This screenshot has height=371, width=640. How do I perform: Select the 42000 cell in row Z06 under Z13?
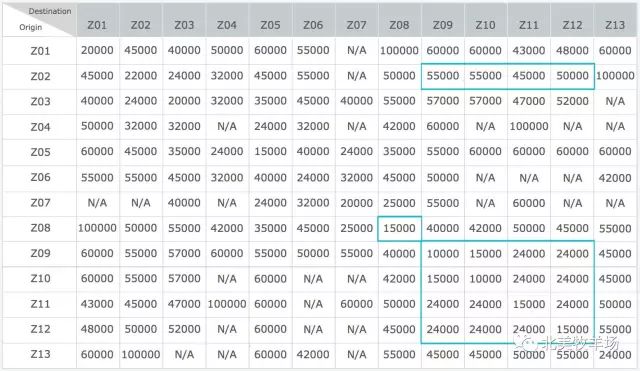coord(615,178)
